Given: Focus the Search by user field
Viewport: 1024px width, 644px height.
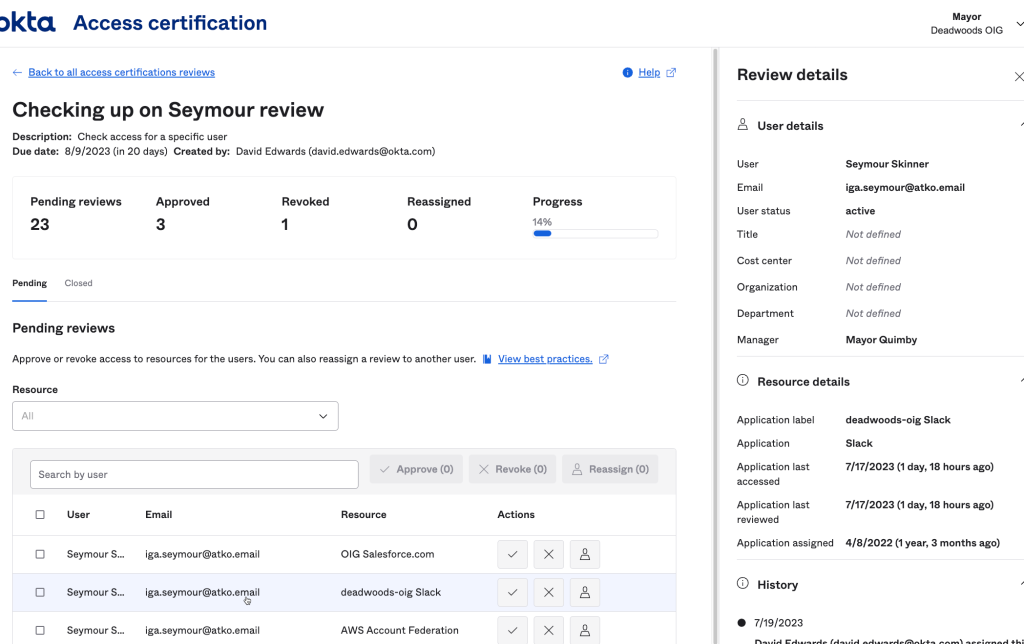Looking at the screenshot, I should tap(194, 474).
